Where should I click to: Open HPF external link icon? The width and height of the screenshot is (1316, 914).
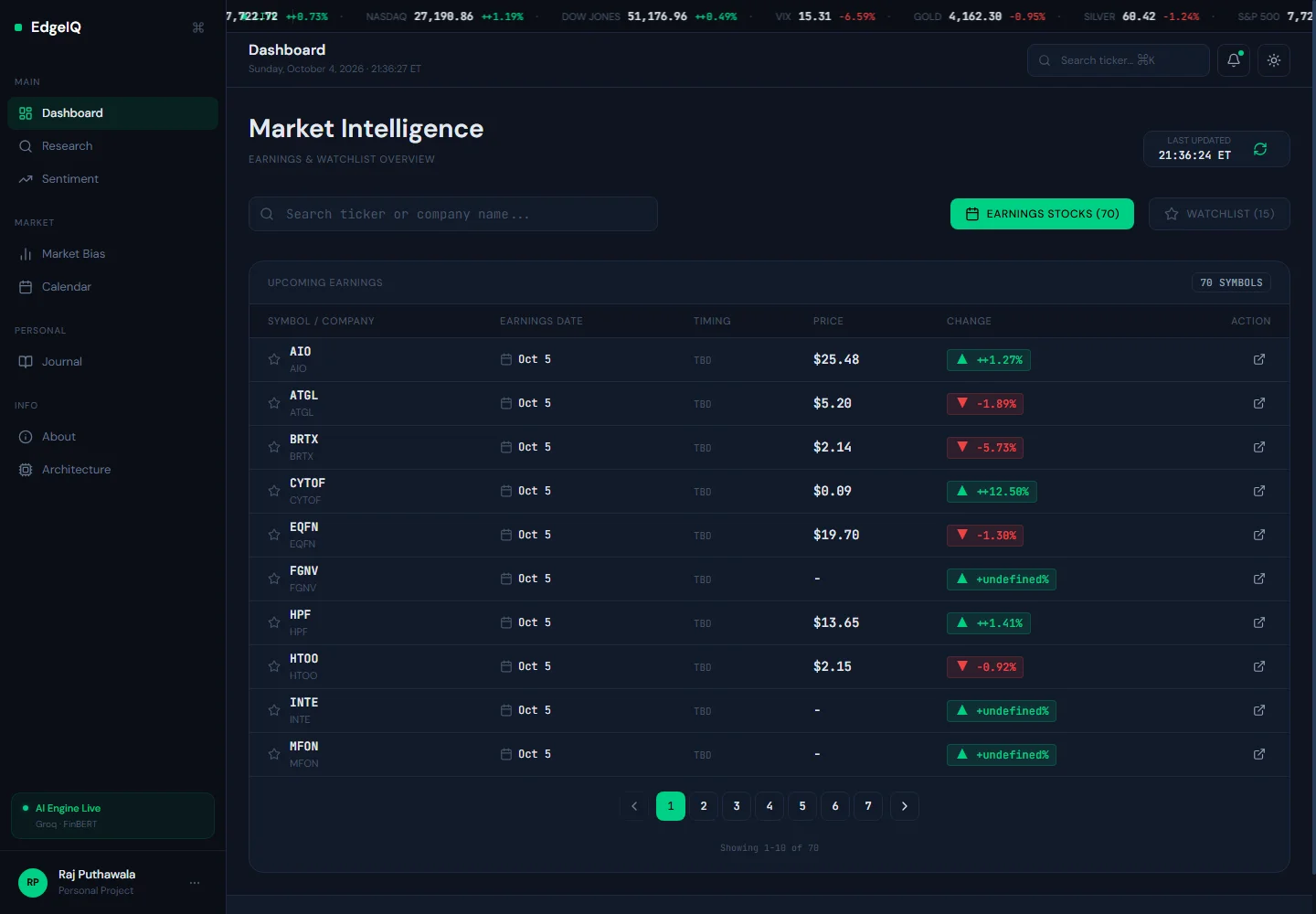(x=1259, y=622)
